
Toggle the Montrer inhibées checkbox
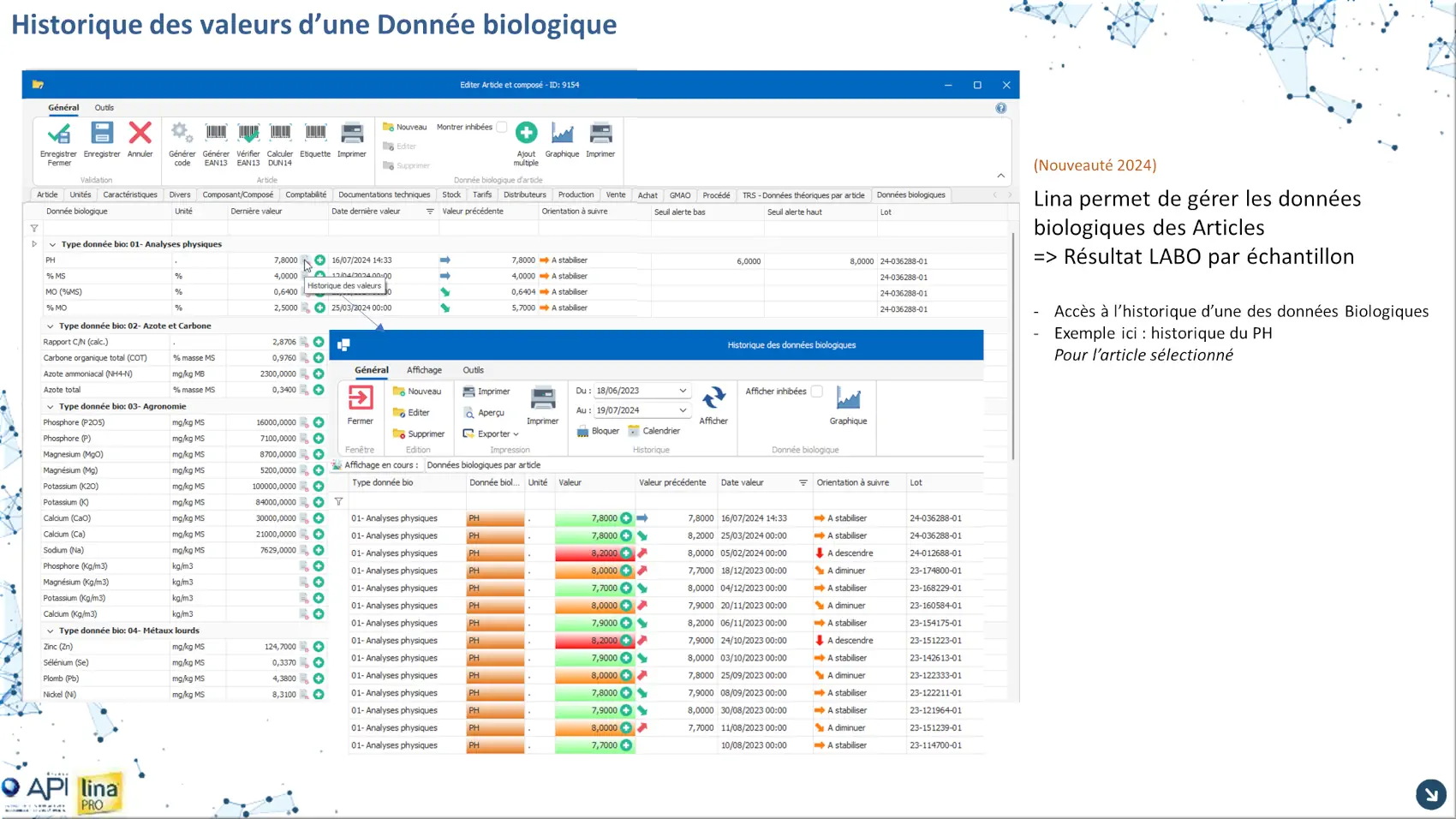pos(502,127)
